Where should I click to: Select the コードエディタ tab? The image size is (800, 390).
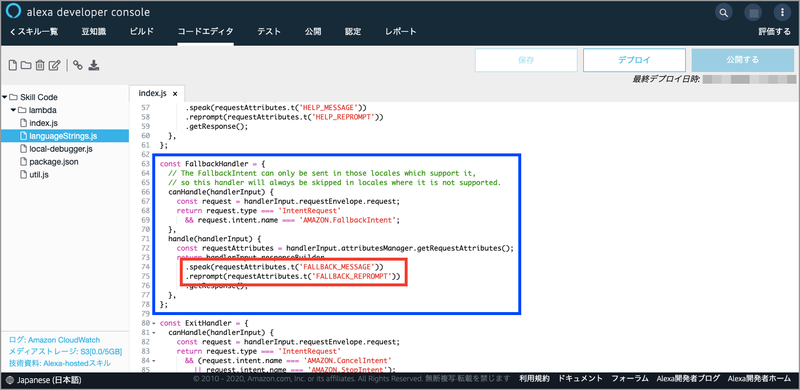tap(206, 32)
